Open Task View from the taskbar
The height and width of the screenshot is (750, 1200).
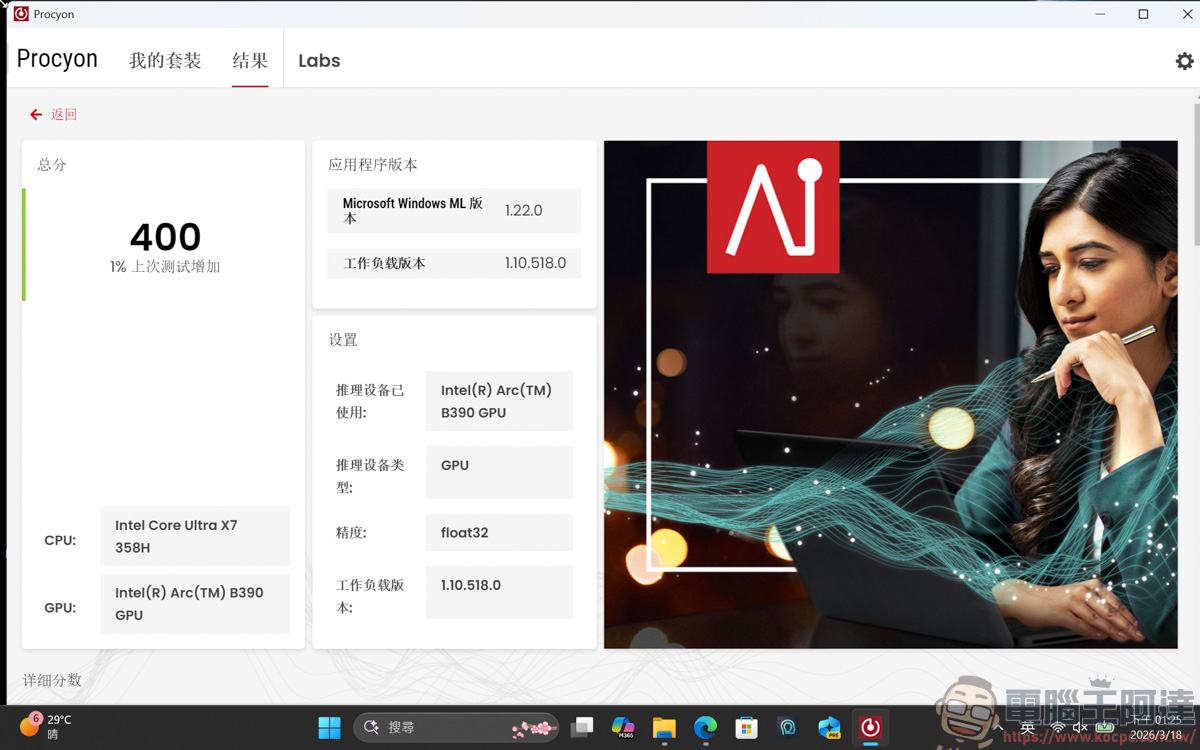[x=583, y=728]
